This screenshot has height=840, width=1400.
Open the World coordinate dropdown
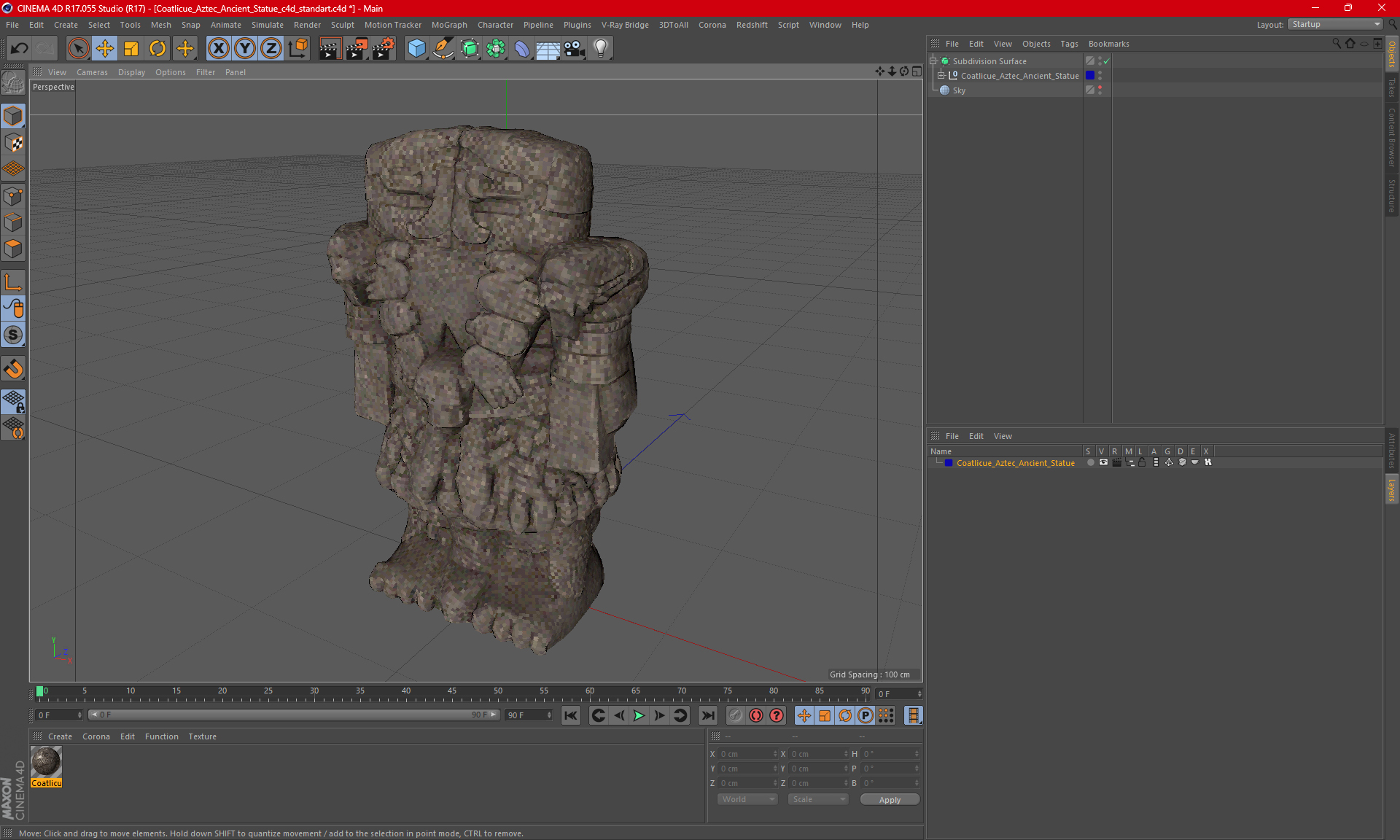point(747,799)
